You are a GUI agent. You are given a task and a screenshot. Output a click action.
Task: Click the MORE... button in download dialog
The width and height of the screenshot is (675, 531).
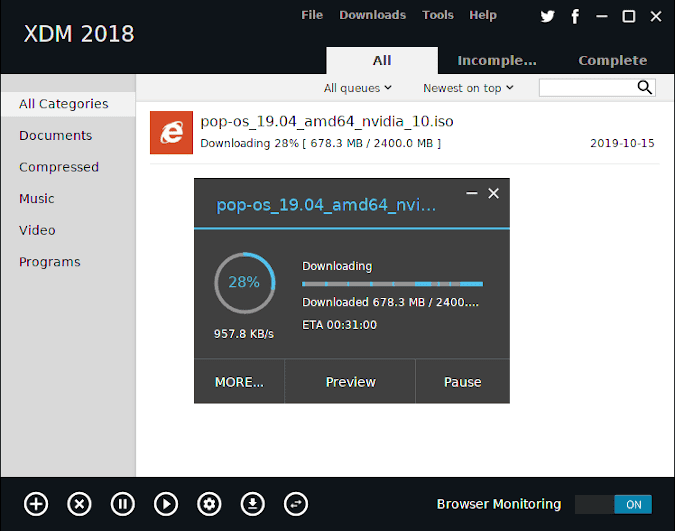click(239, 382)
